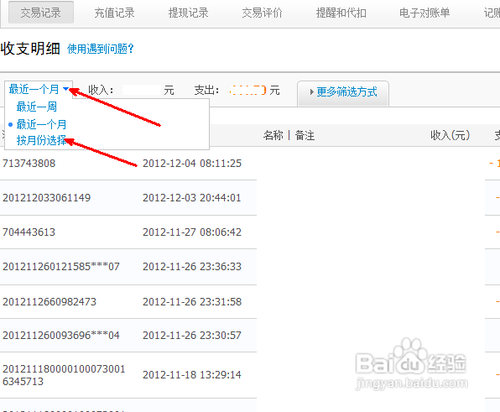Open the 提醒和代扣 tab
Image resolution: width=500 pixels, height=412 pixels.
tap(341, 13)
